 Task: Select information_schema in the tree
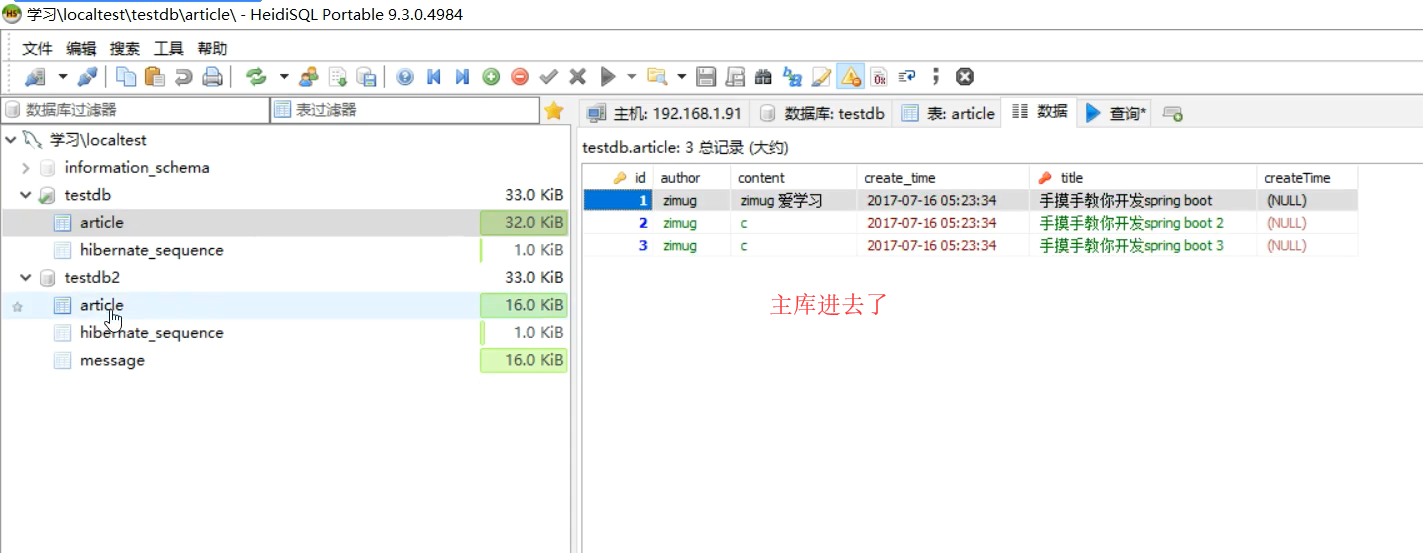pyautogui.click(x=137, y=168)
